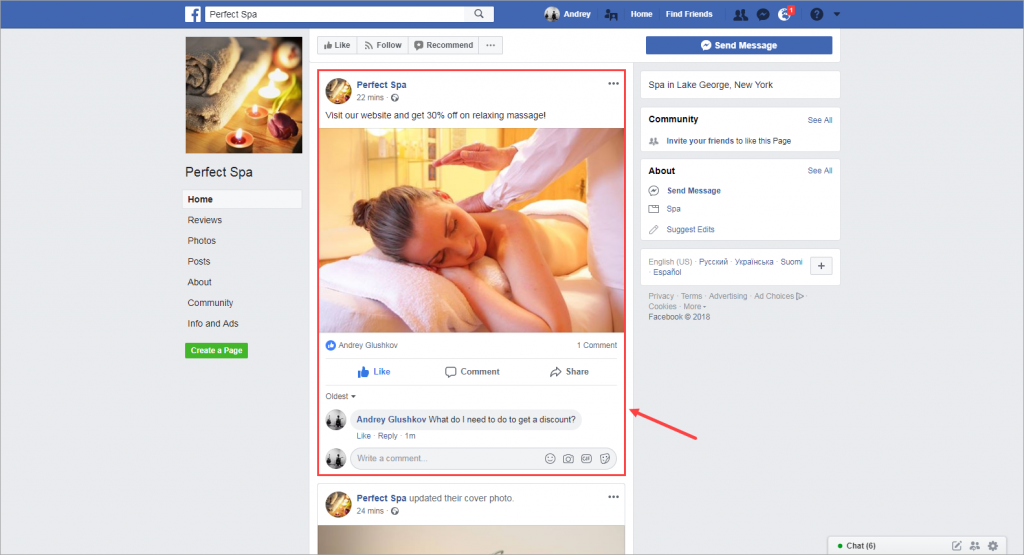This screenshot has height=555, width=1024.
Task: Create new group icon in chat bar
Action: point(974,546)
